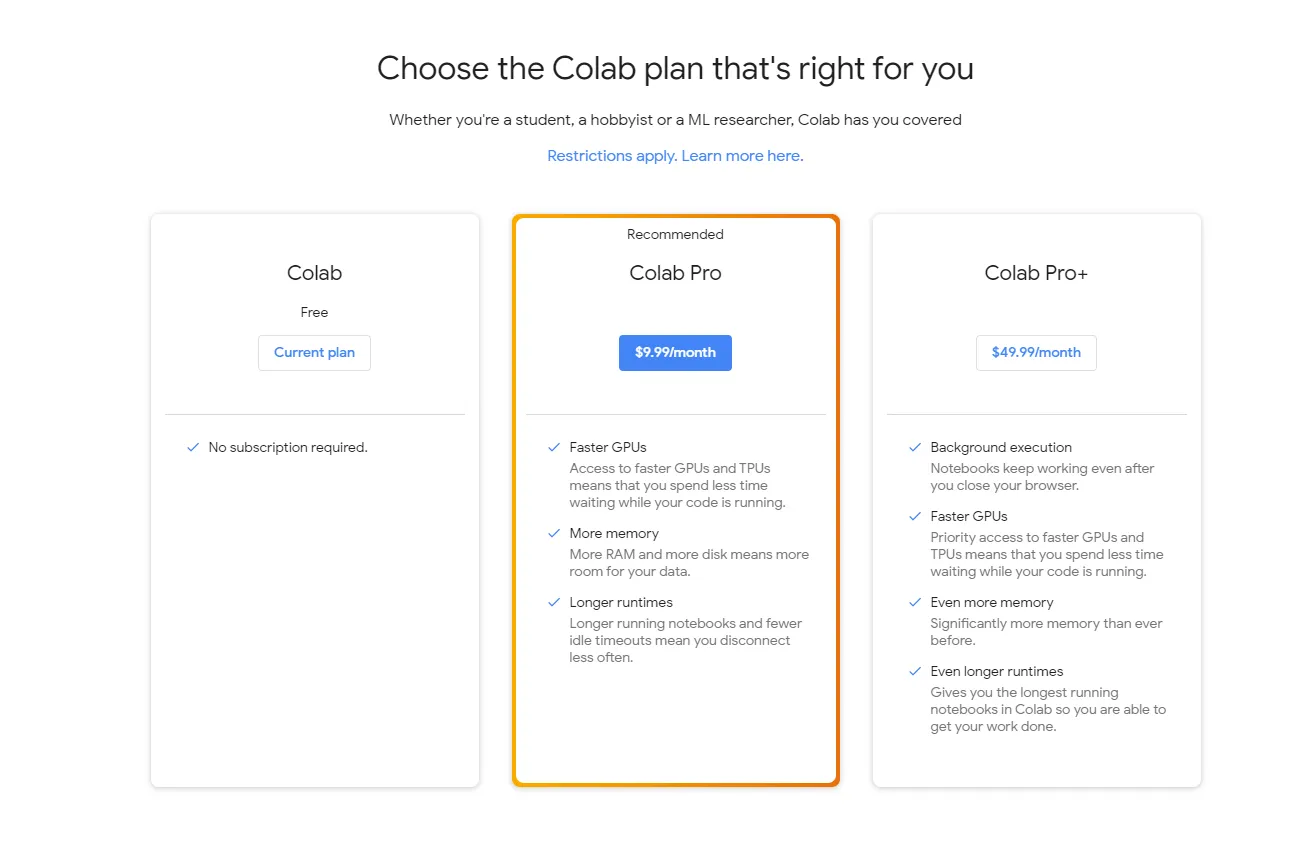Click the Colab Pro+ Faster GPUs checkmark

pyautogui.click(x=915, y=517)
